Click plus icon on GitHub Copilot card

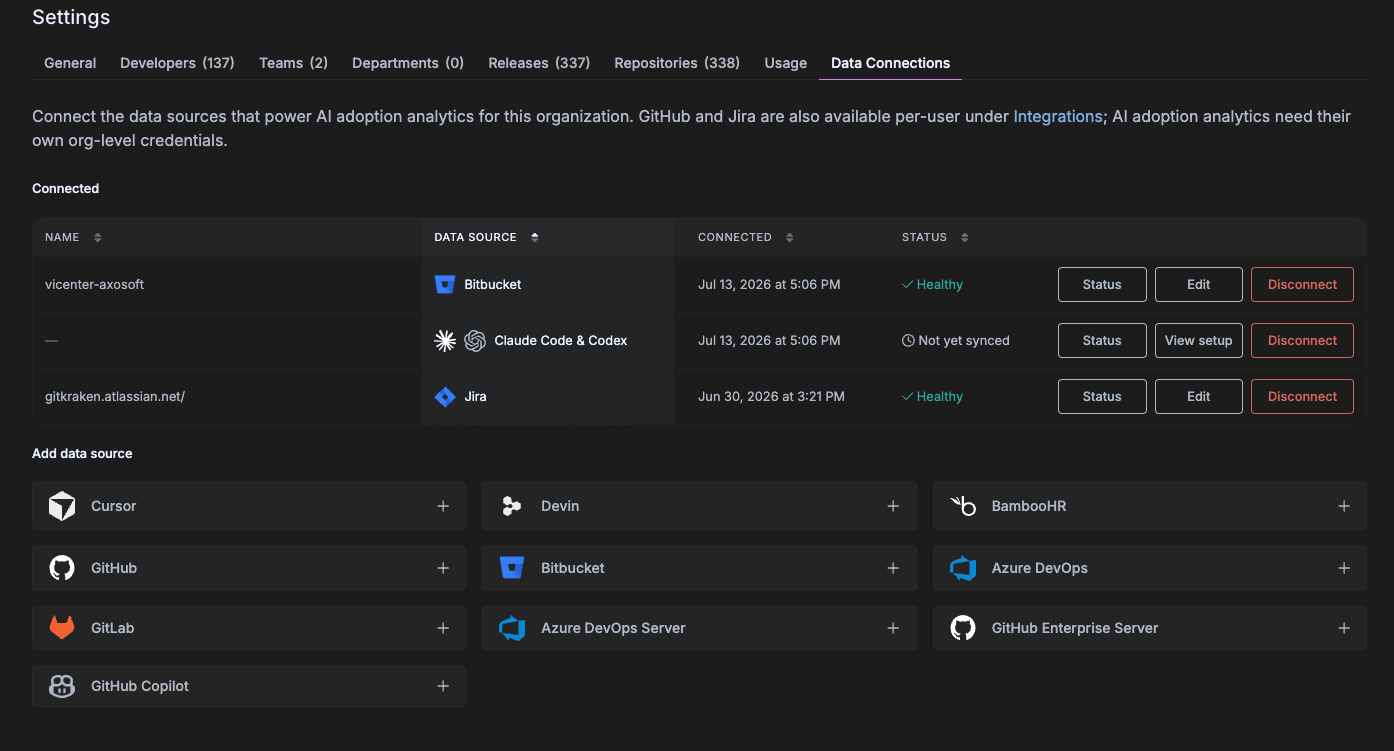443,686
